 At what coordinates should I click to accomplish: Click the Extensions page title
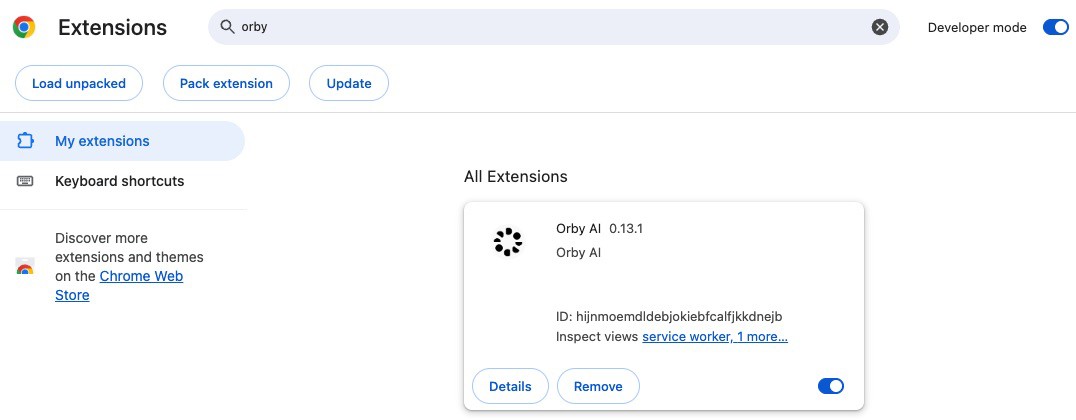pos(113,27)
